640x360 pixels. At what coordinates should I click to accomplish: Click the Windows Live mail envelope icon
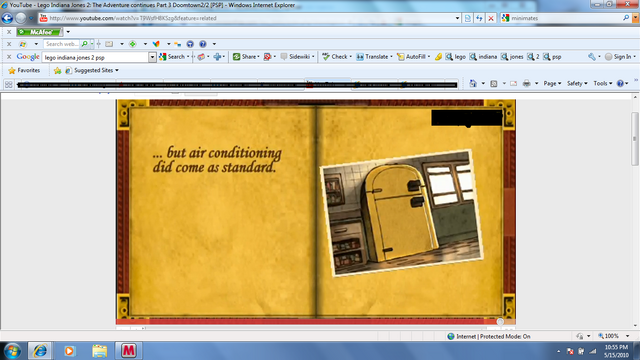109,44
